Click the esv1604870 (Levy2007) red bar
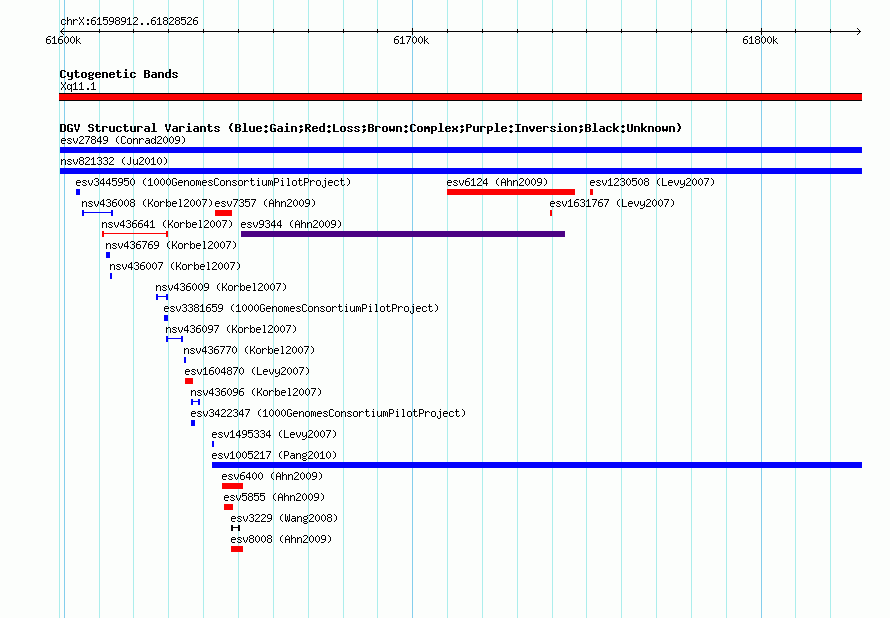The height and width of the screenshot is (618, 890). 189,381
